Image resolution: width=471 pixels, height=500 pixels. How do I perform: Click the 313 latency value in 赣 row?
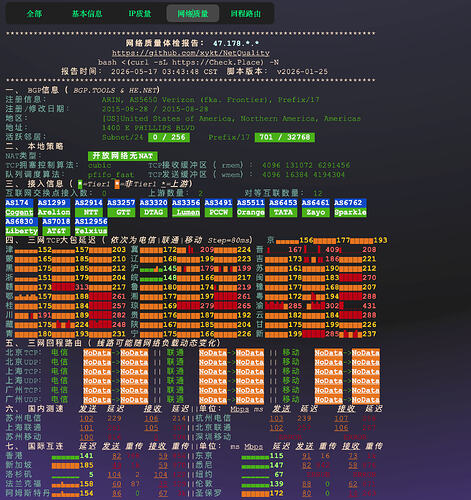point(82,287)
